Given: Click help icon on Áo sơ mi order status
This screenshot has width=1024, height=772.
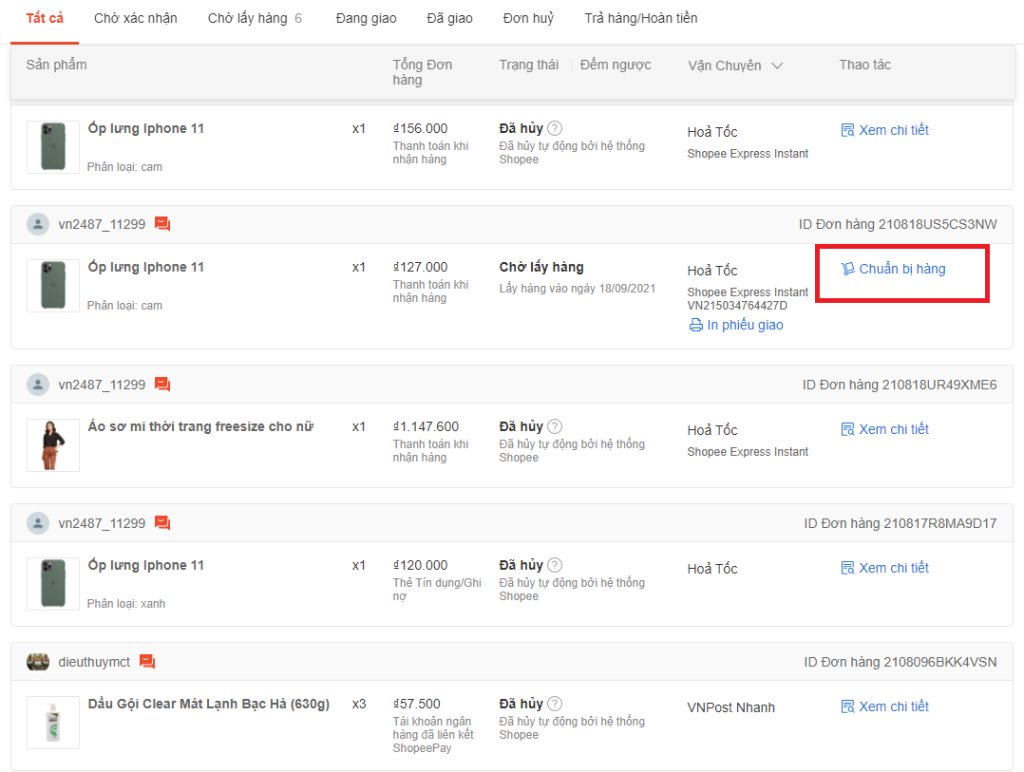Looking at the screenshot, I should 555,427.
